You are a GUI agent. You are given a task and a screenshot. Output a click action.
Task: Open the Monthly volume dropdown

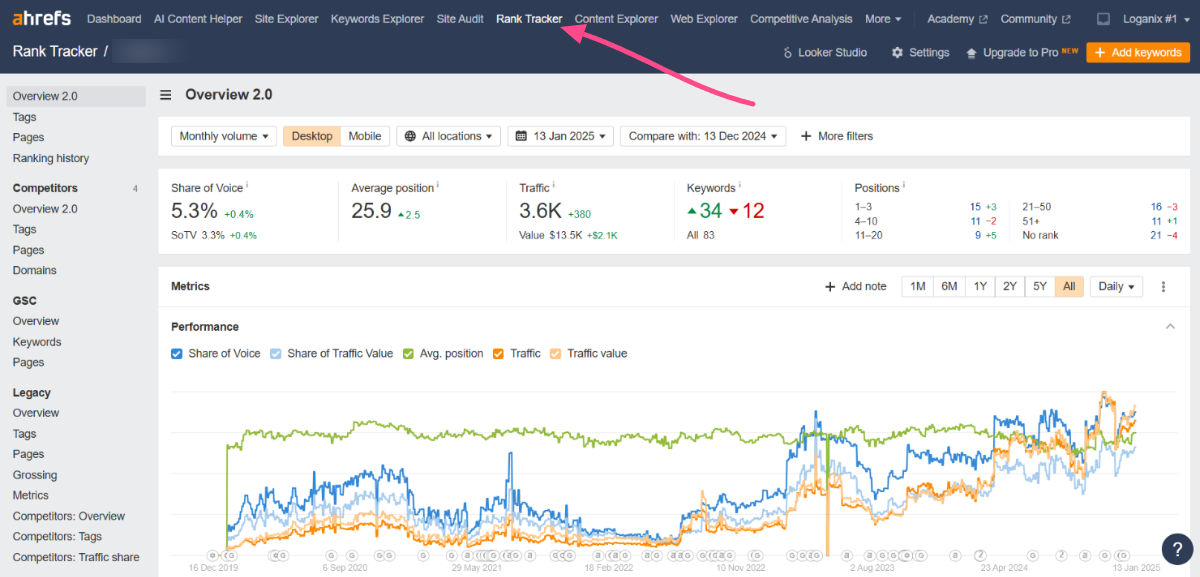click(224, 136)
